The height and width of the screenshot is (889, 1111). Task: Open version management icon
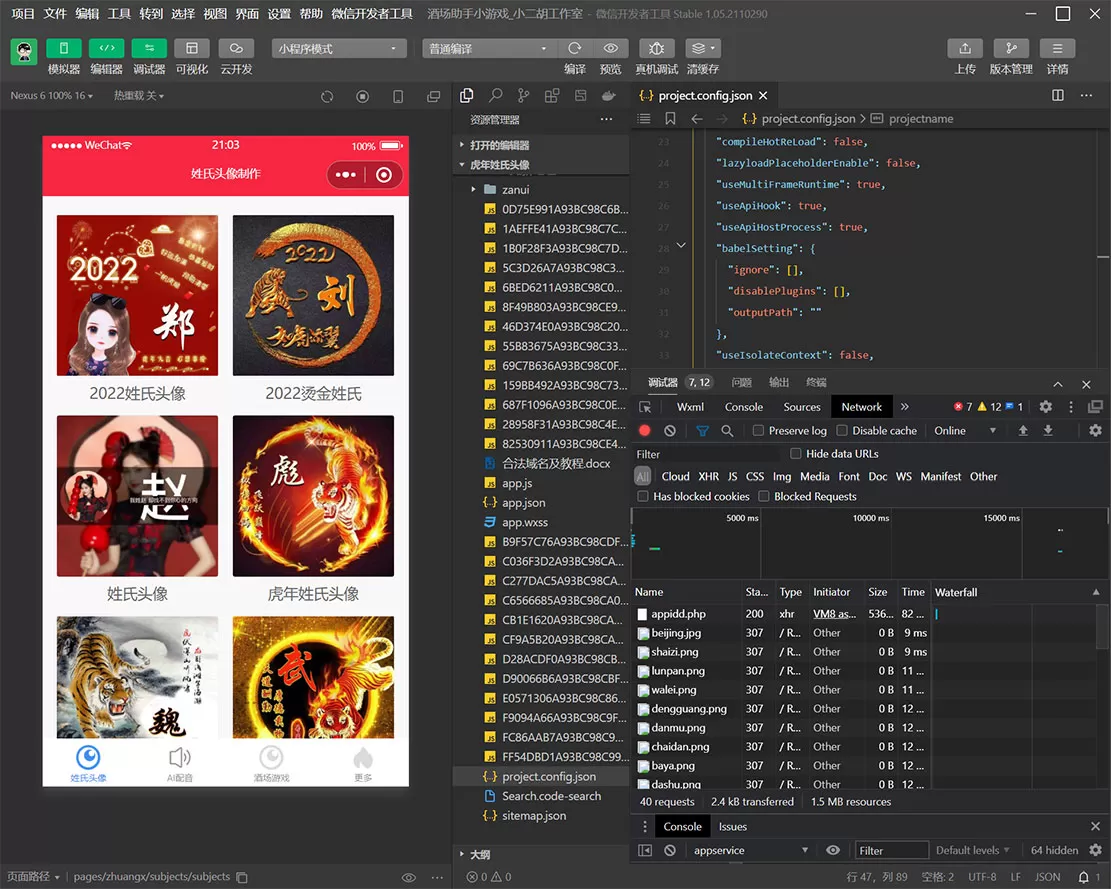1010,48
